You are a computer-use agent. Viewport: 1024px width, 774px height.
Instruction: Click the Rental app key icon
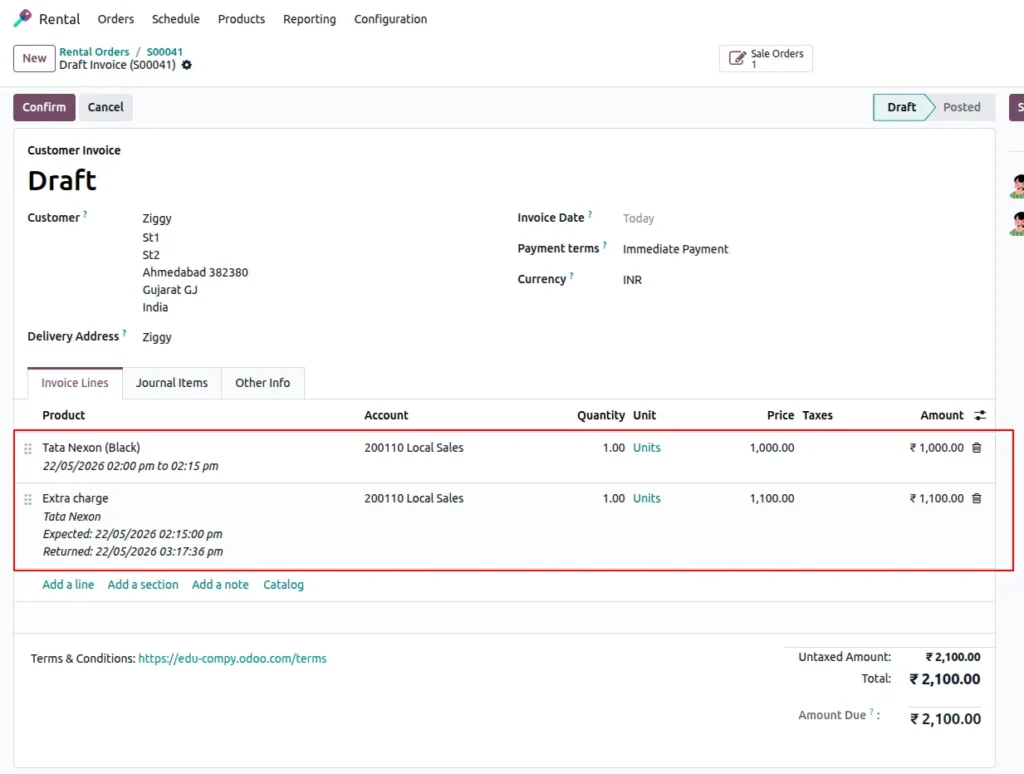[23, 18]
